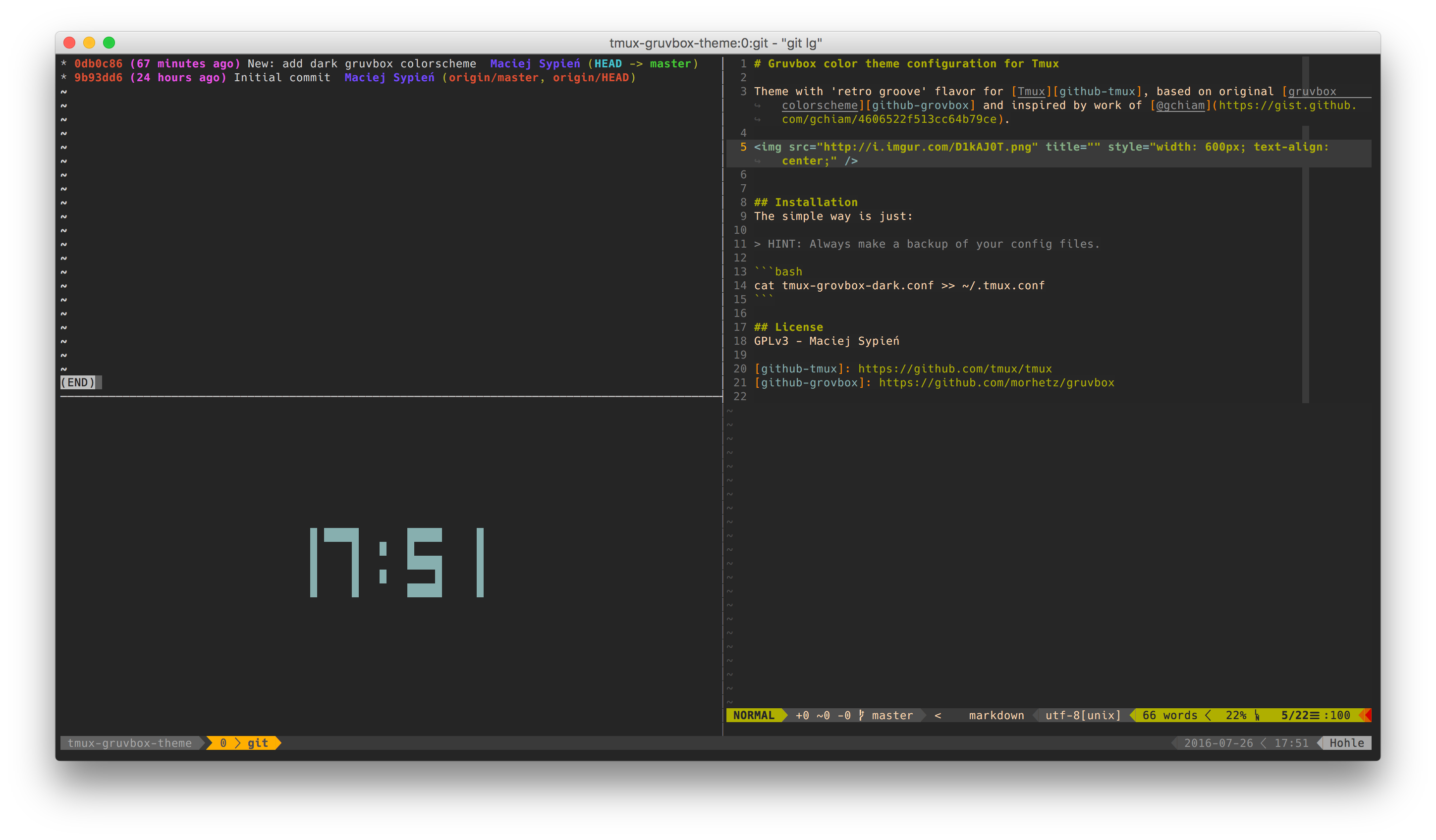Screen dimensions: 1436x840
Task: Click the triple-bar icon after 5/22
Action: tap(1315, 715)
